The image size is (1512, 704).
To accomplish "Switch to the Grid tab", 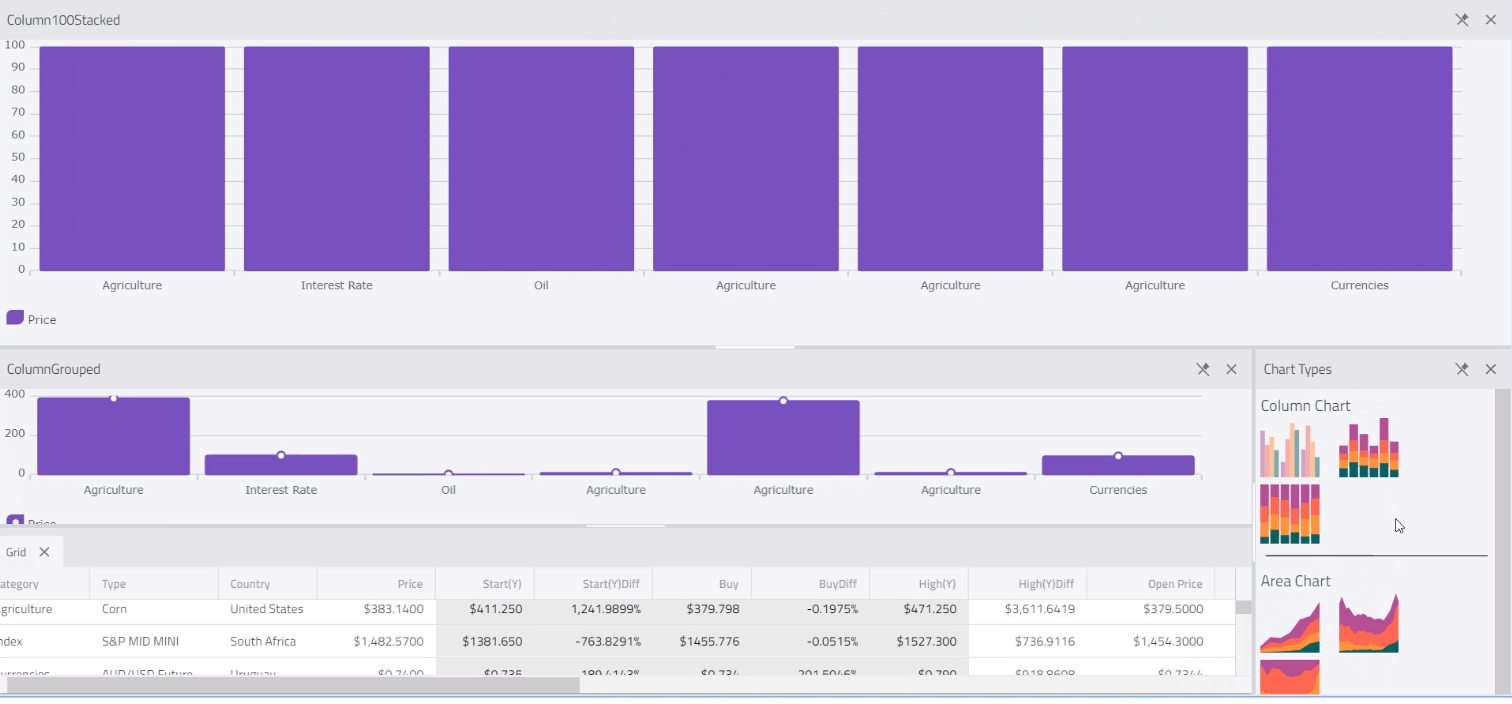I will (14, 551).
